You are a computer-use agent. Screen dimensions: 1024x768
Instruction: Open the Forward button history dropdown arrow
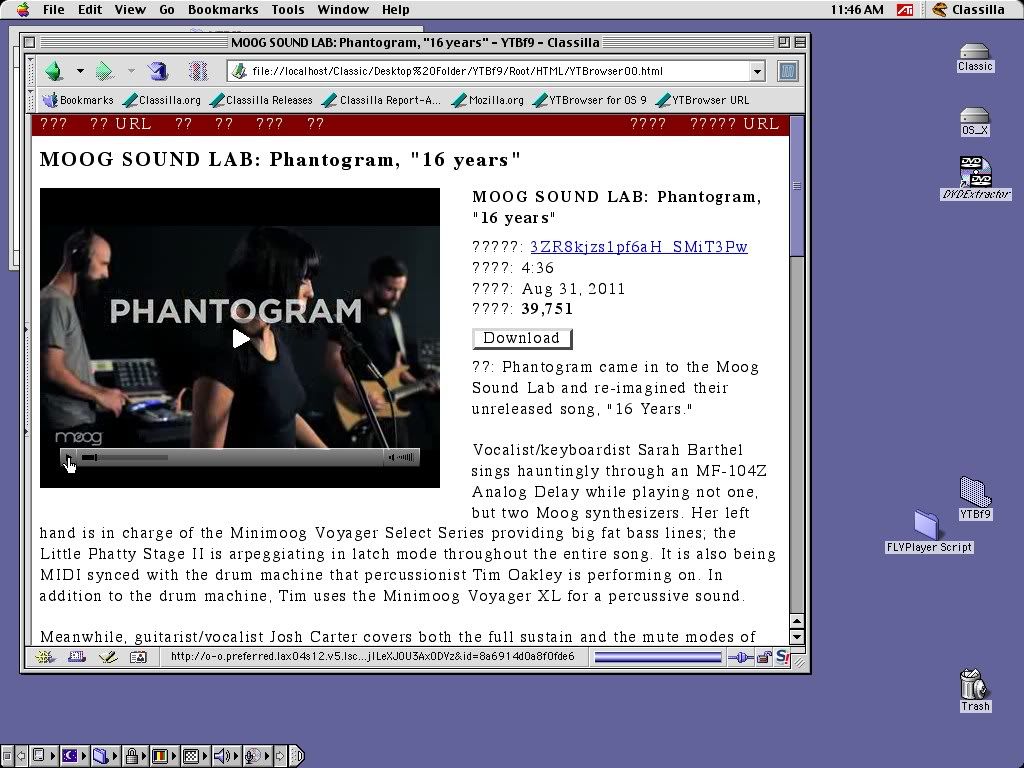point(131,71)
